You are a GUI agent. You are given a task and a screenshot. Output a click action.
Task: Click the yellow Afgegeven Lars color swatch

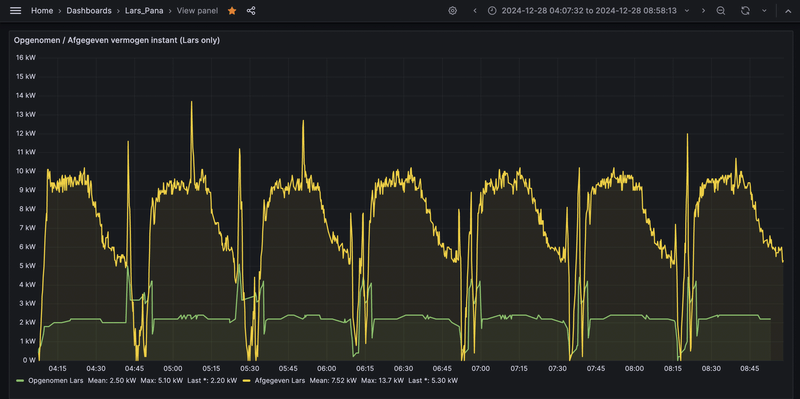[x=246, y=381]
